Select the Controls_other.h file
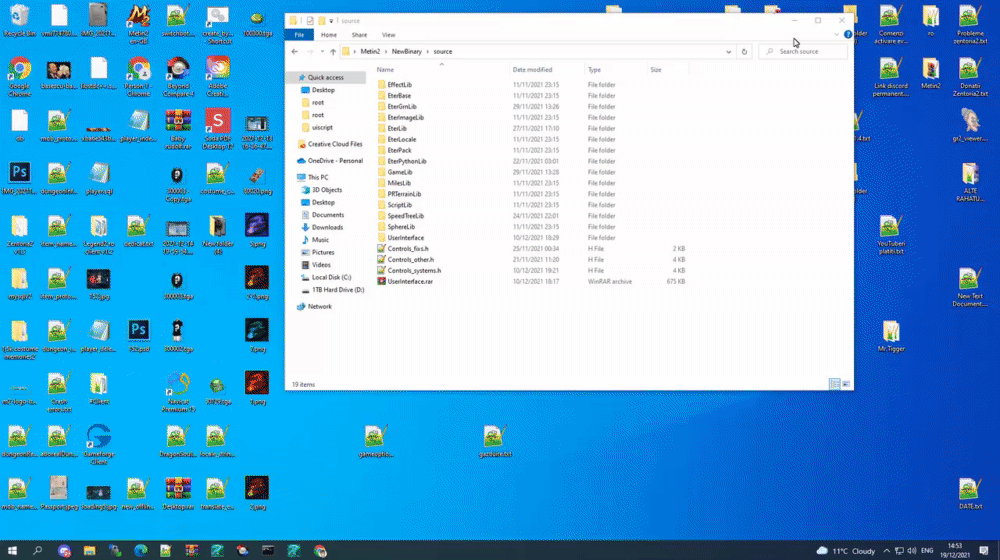Image resolution: width=1000 pixels, height=560 pixels. [x=410, y=260]
